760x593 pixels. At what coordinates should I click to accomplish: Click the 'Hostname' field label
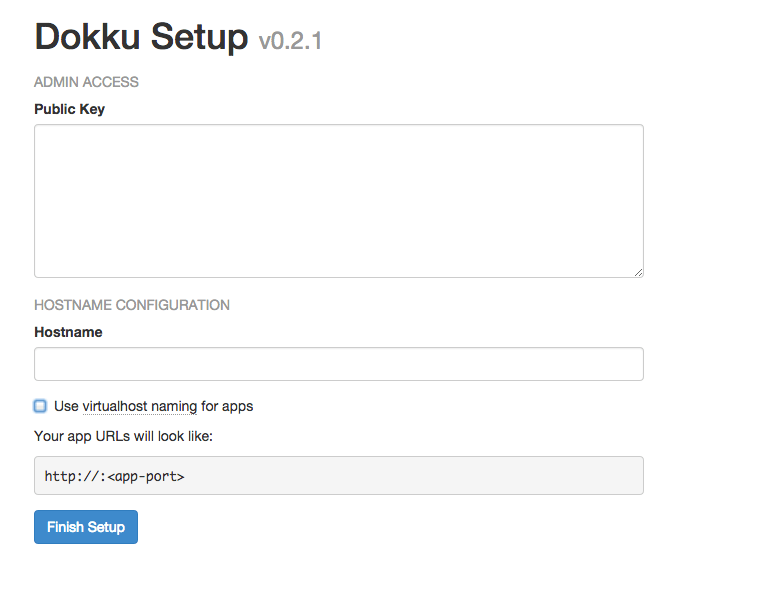68,332
